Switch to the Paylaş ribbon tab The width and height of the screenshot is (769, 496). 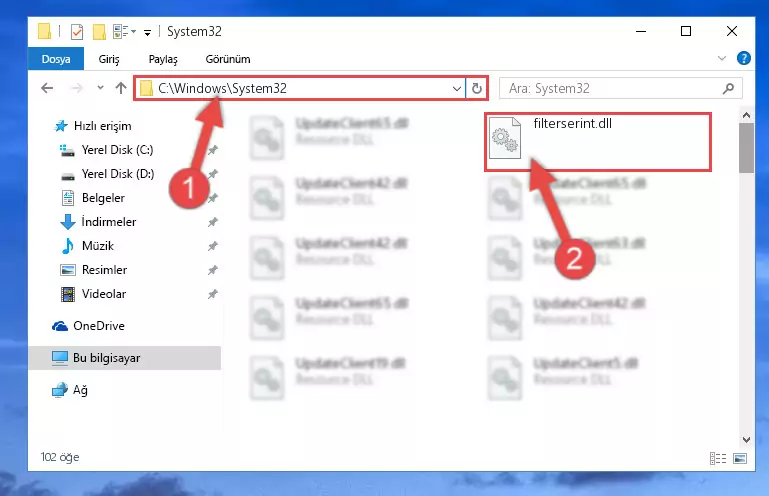point(163,59)
